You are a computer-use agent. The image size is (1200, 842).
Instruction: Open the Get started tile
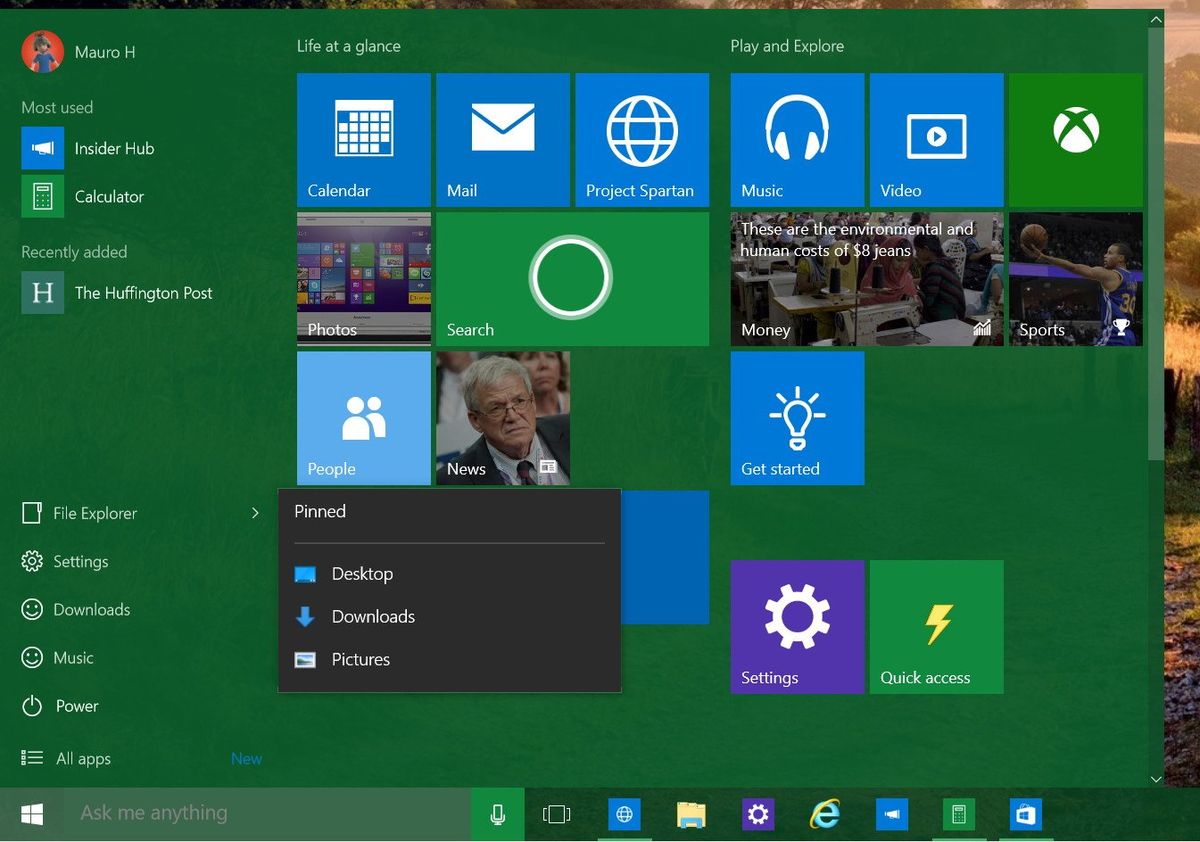pos(797,418)
